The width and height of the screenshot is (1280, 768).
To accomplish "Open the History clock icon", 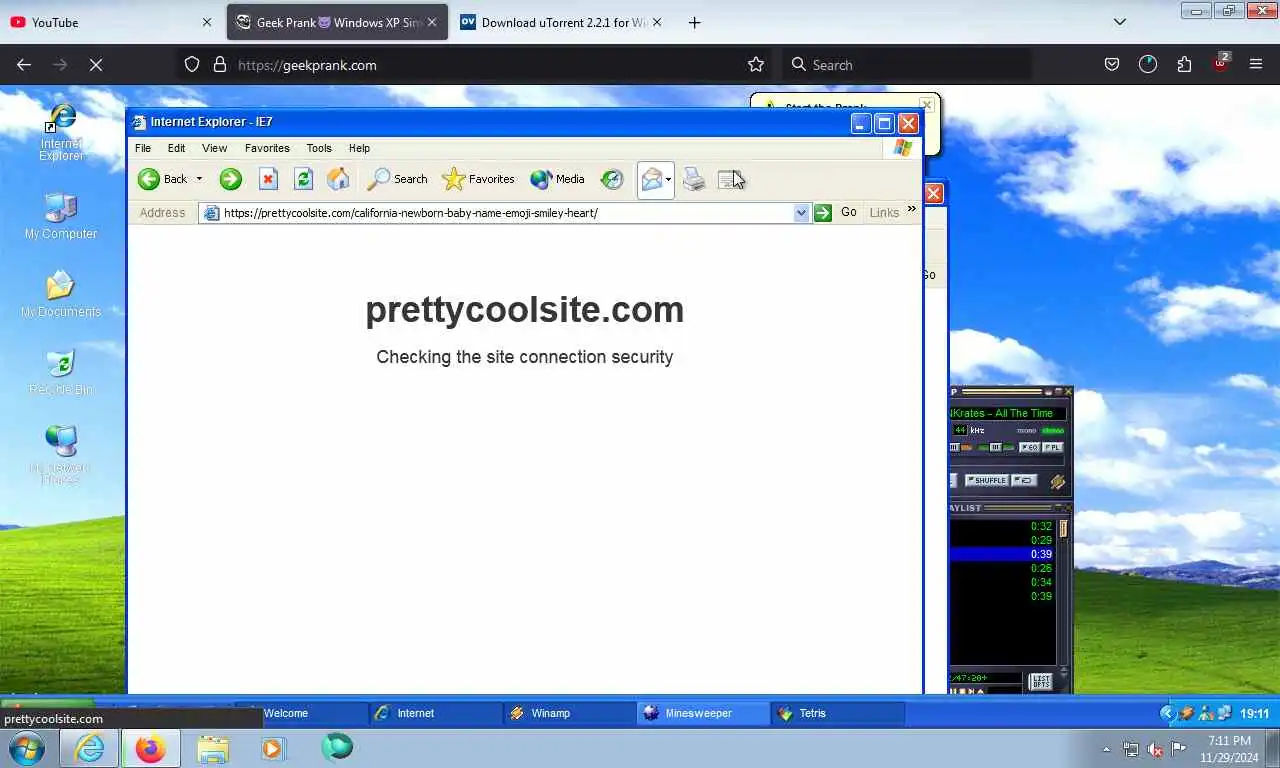I will tap(612, 179).
